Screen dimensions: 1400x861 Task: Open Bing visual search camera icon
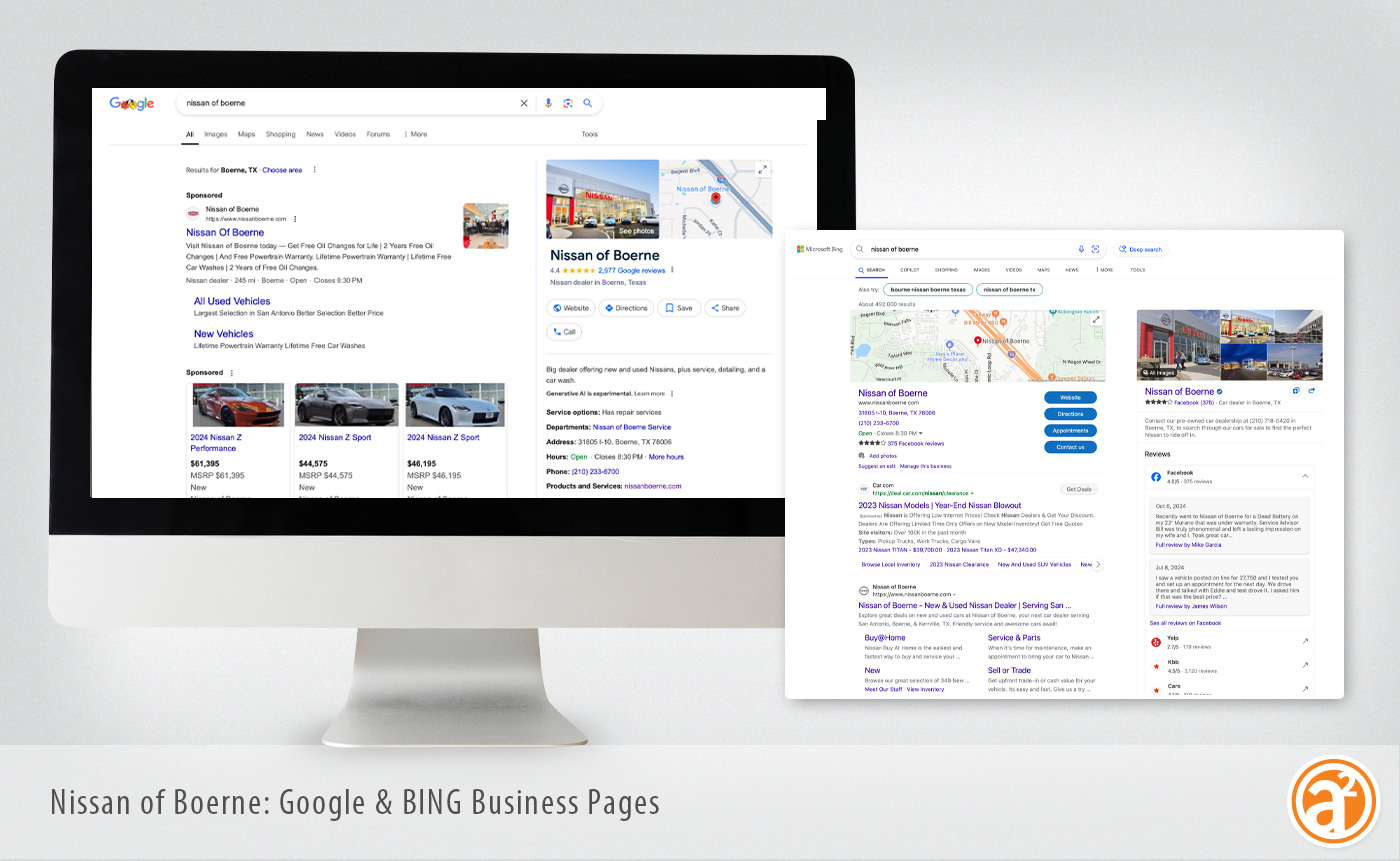1095,249
